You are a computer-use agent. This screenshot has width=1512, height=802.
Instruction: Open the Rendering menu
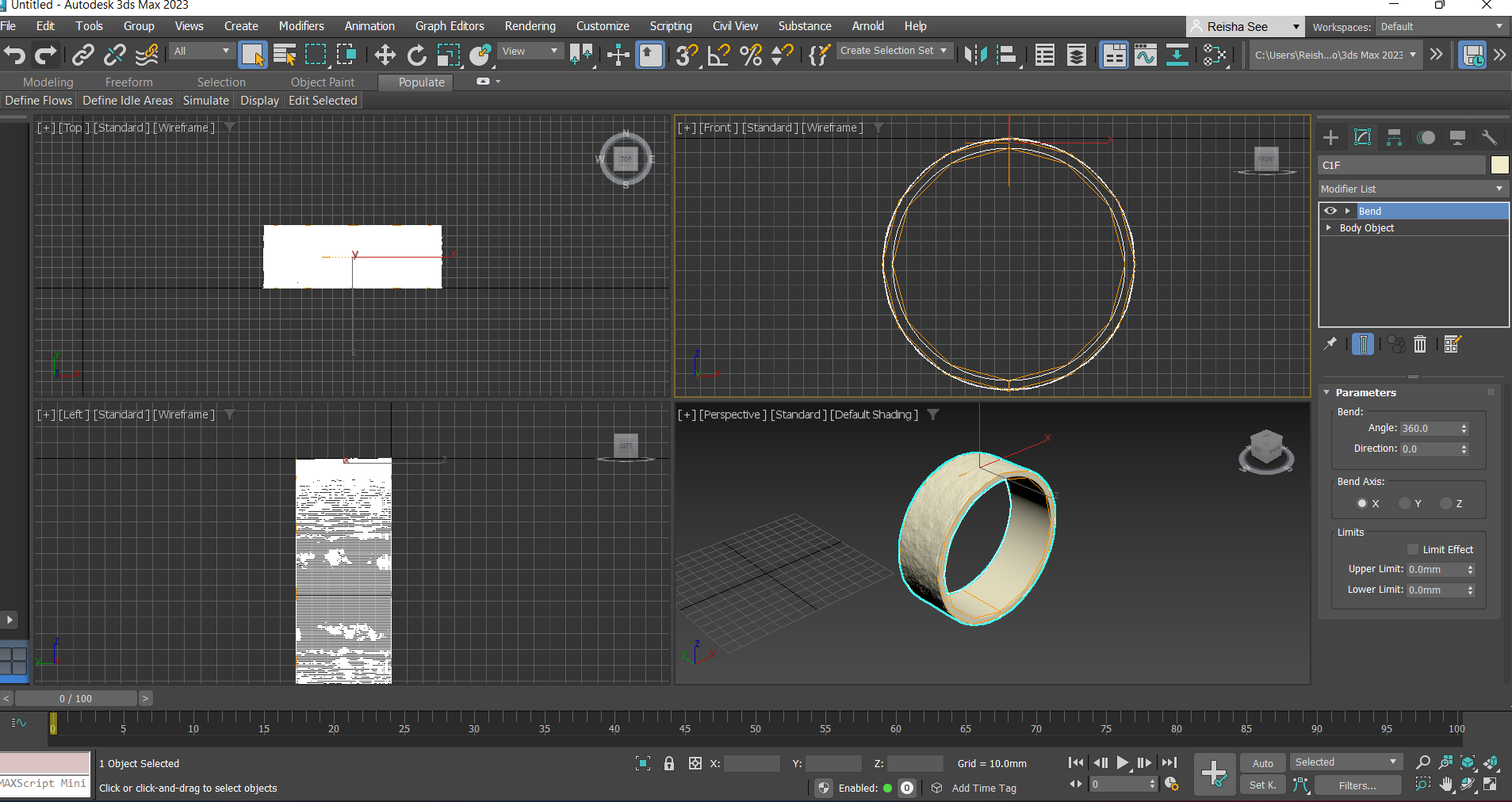(x=530, y=26)
